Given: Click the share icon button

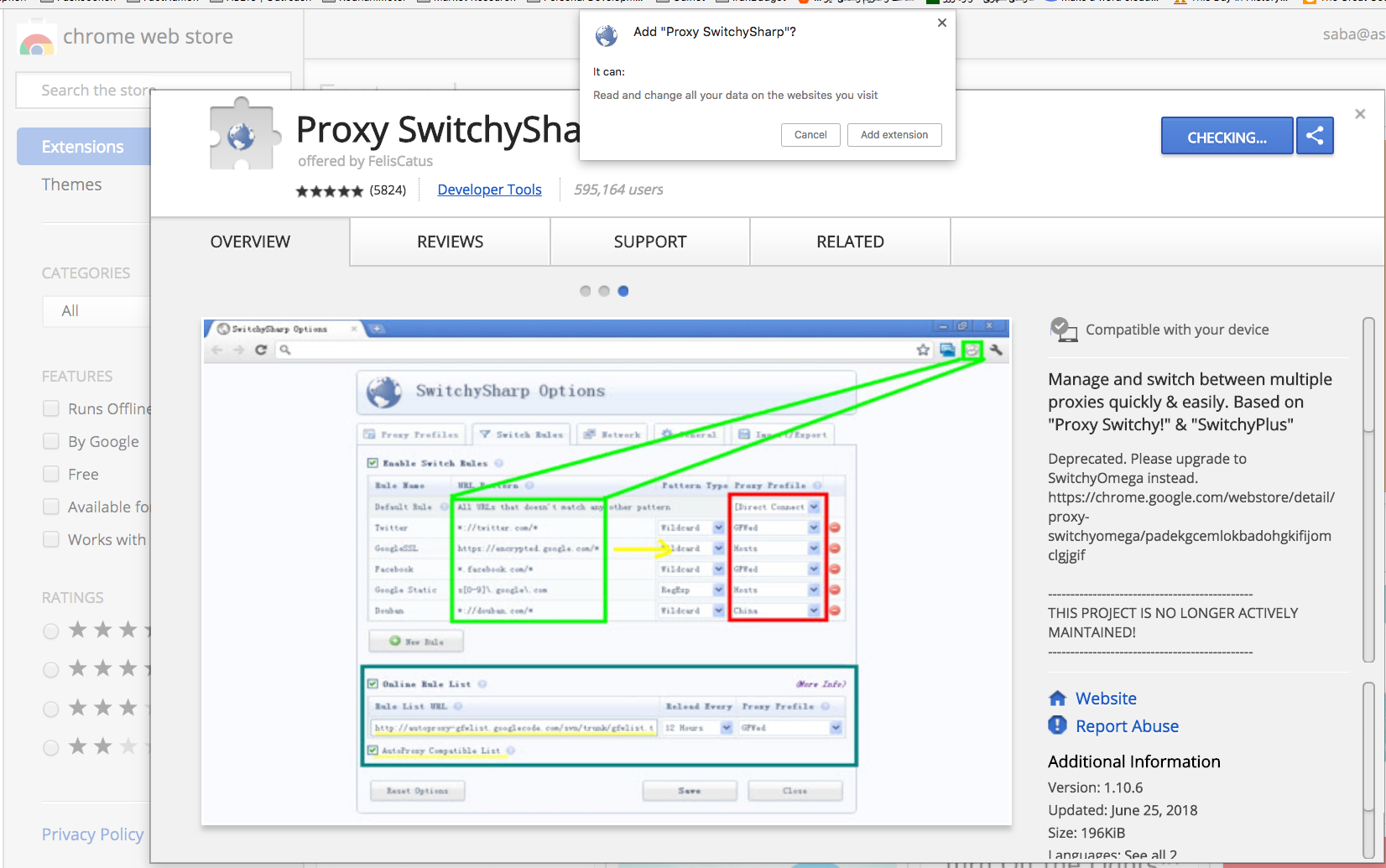Looking at the screenshot, I should (x=1315, y=136).
